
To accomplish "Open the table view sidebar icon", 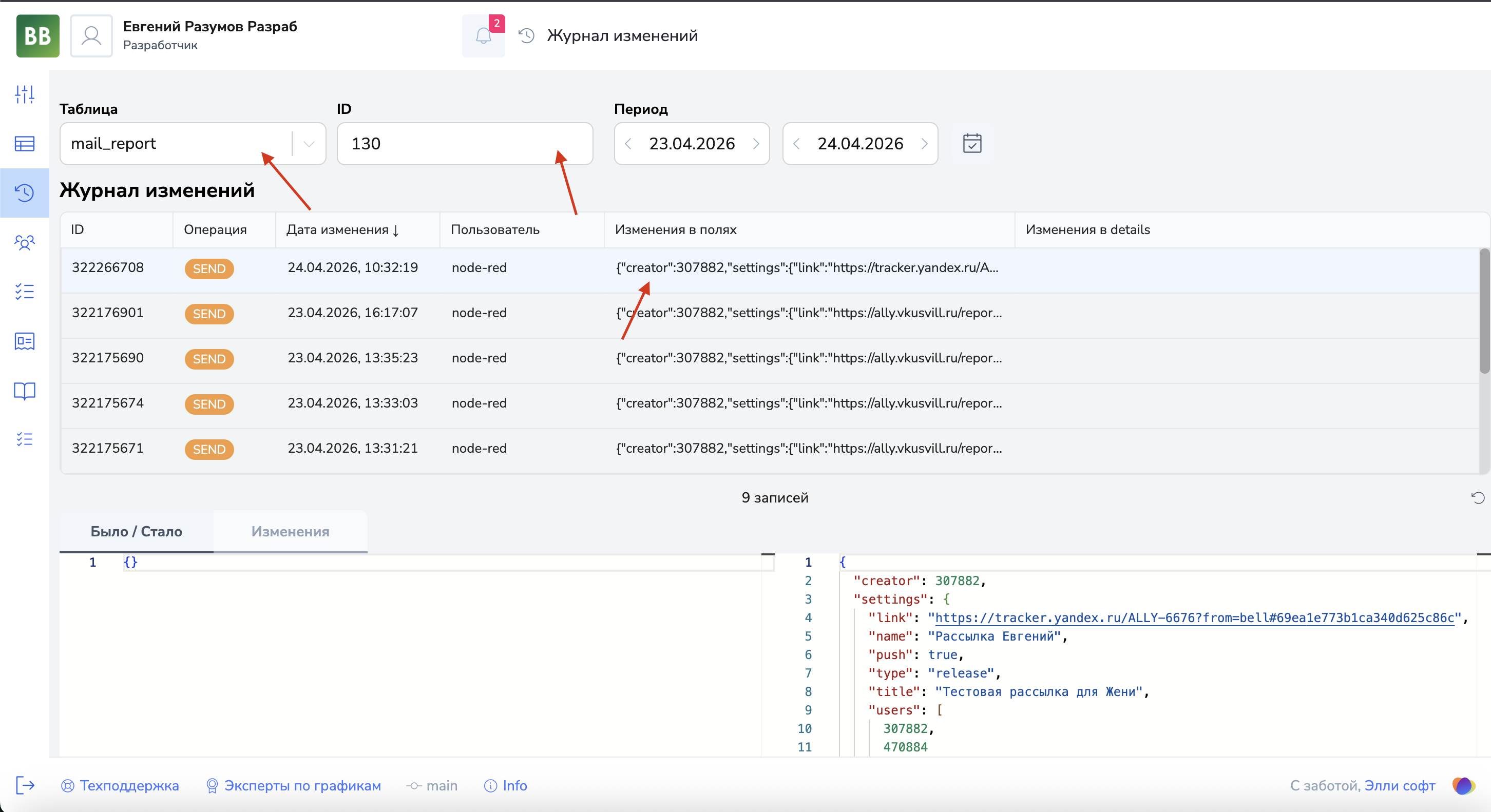I will coord(24,144).
